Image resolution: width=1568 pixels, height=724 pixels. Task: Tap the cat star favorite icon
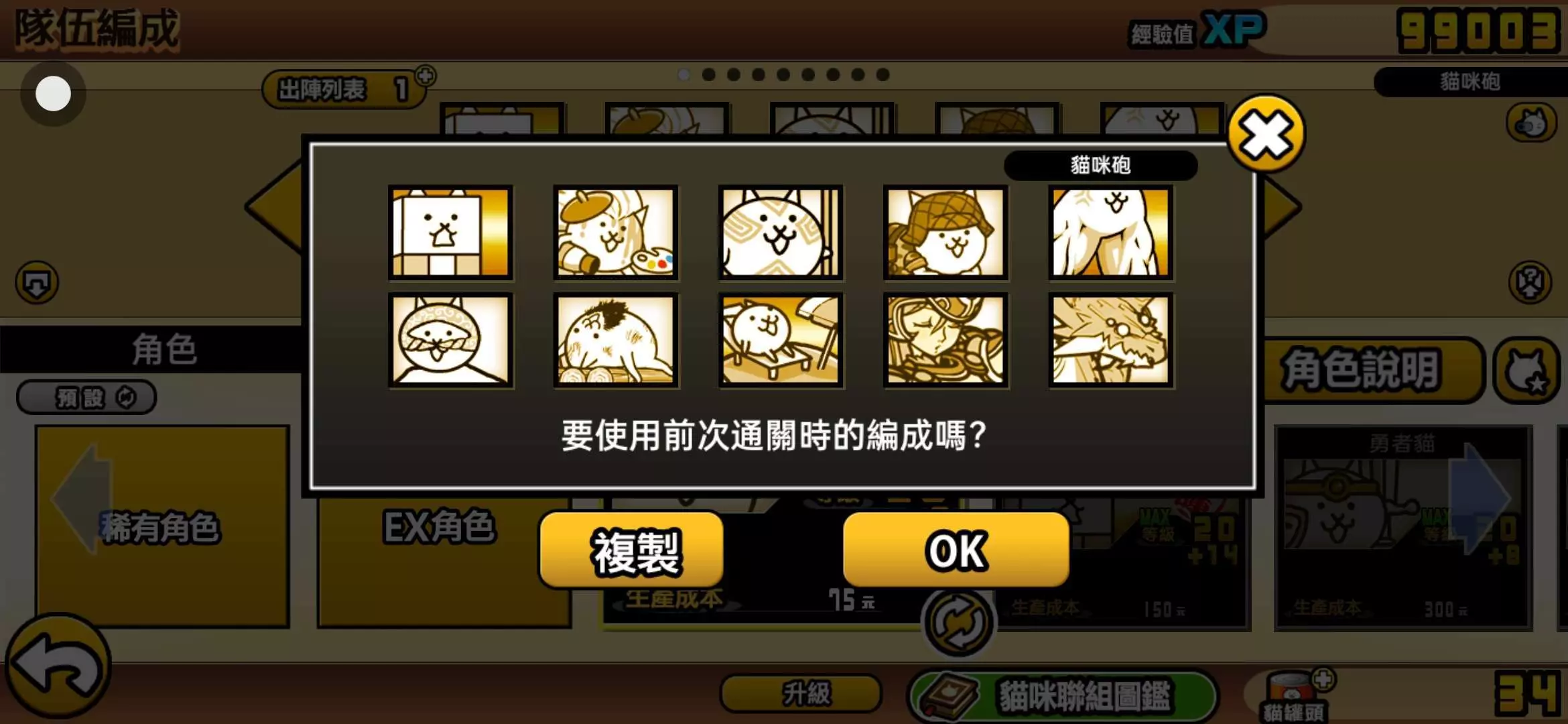pyautogui.click(x=1527, y=371)
